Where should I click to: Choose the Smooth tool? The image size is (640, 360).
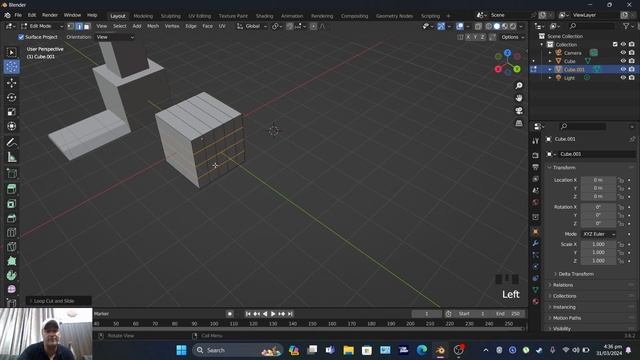[x=11, y=289]
